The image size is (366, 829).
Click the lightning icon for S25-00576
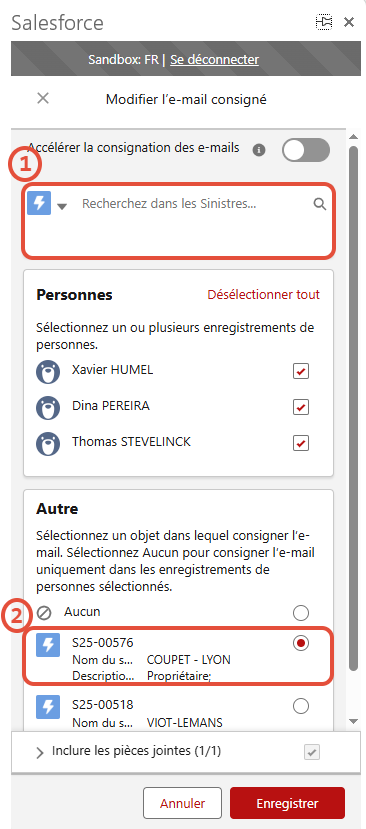coord(48,645)
